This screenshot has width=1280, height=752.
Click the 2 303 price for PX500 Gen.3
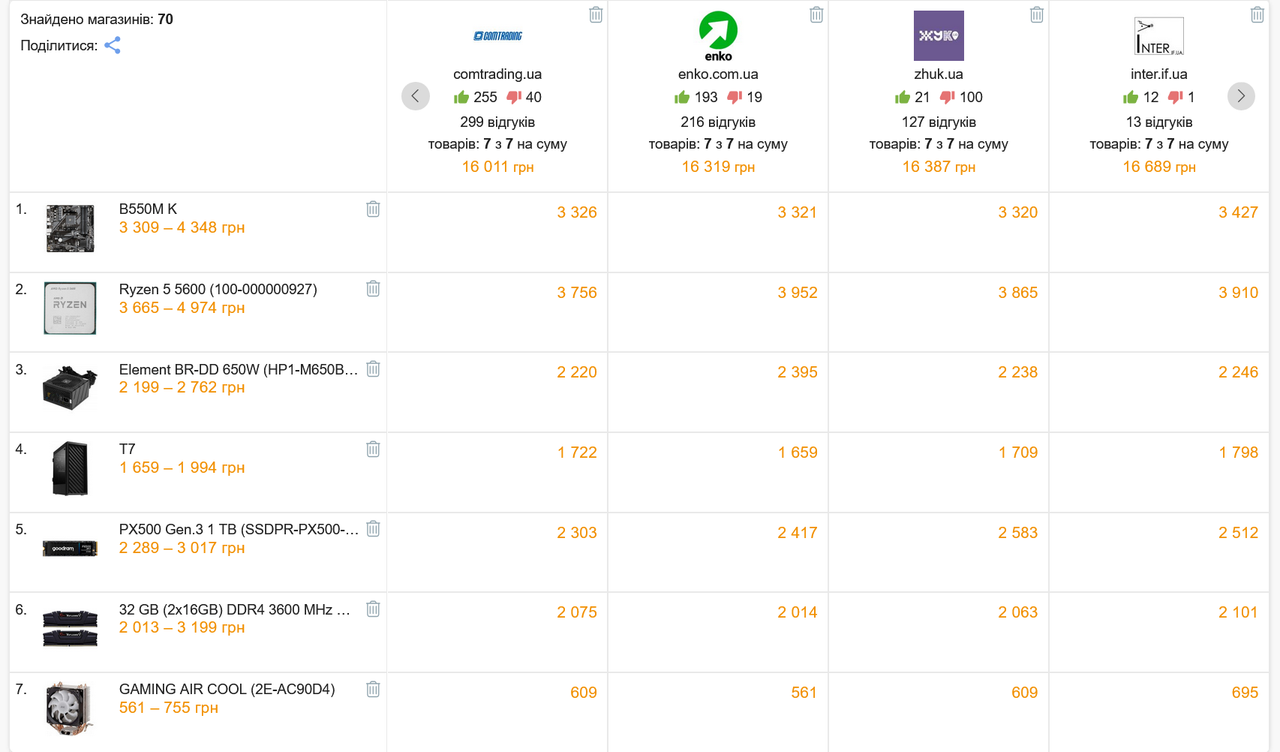point(577,532)
